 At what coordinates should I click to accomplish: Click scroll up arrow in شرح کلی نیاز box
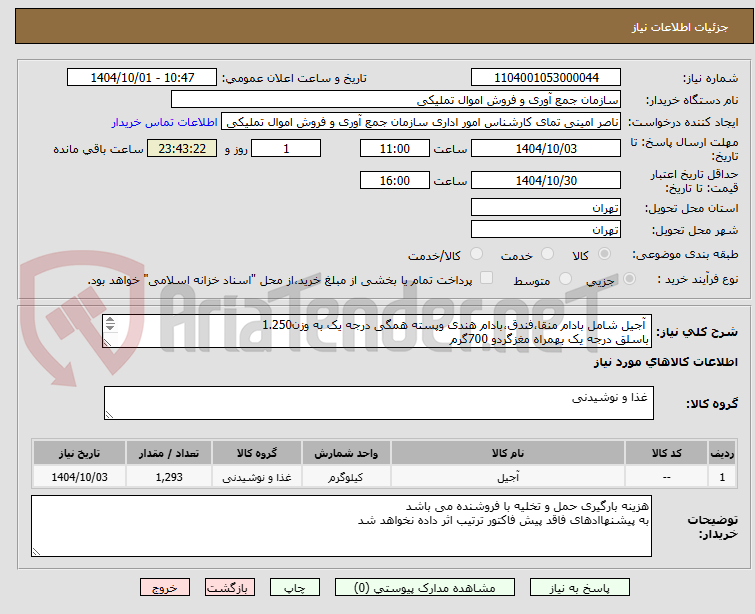[110, 320]
